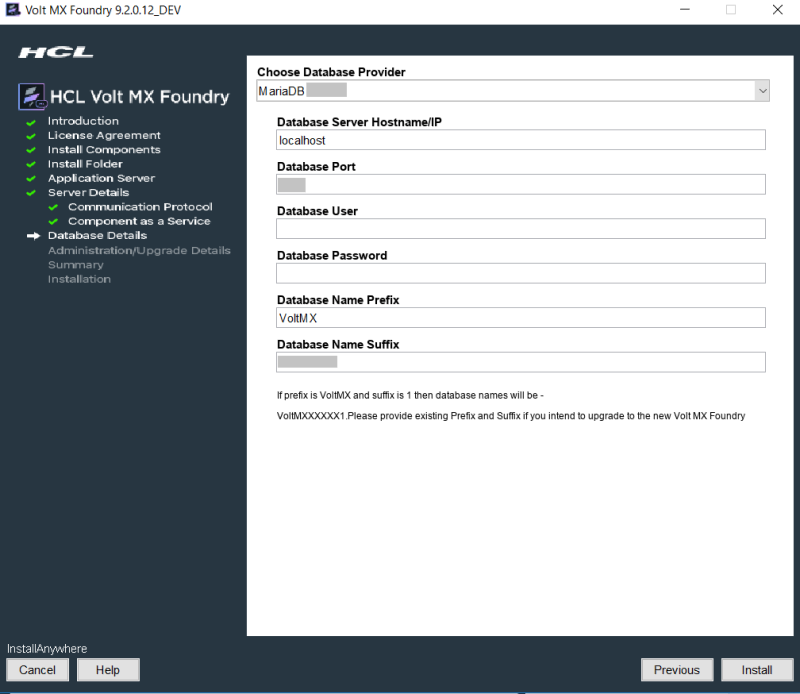Select the Install Components step
Screen dimensions: 800x694
coord(104,150)
